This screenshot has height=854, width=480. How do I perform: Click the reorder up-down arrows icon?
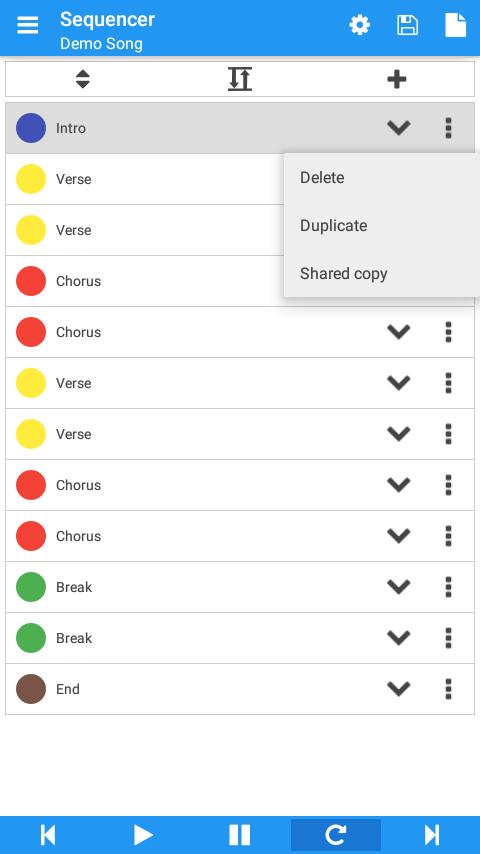click(83, 80)
